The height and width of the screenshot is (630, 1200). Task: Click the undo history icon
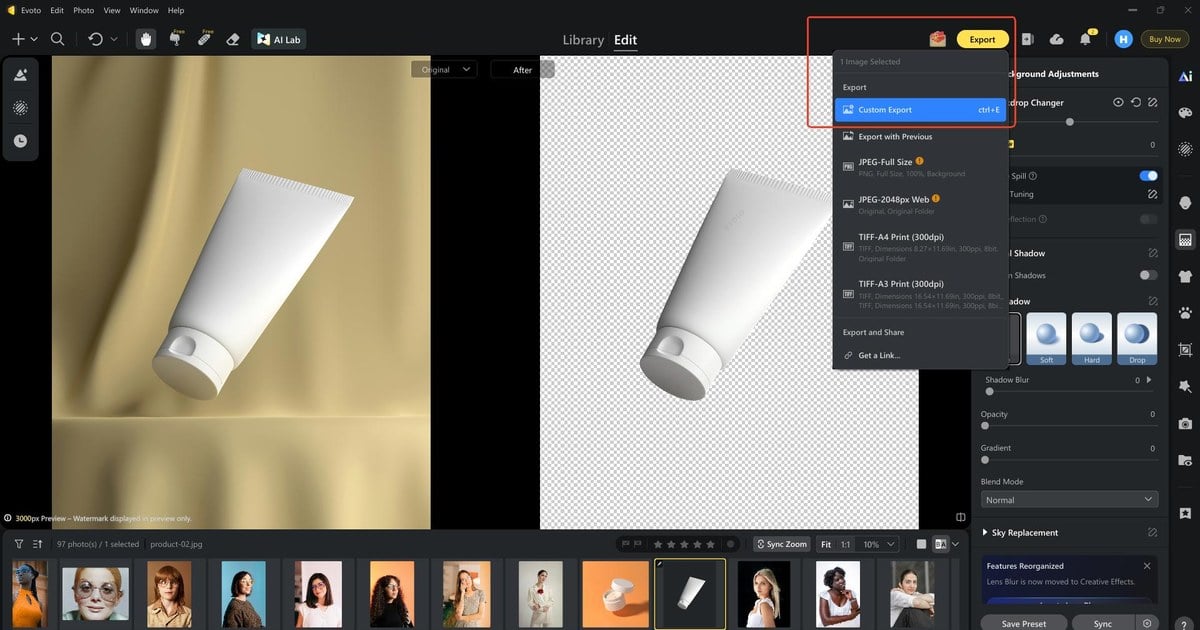[95, 39]
